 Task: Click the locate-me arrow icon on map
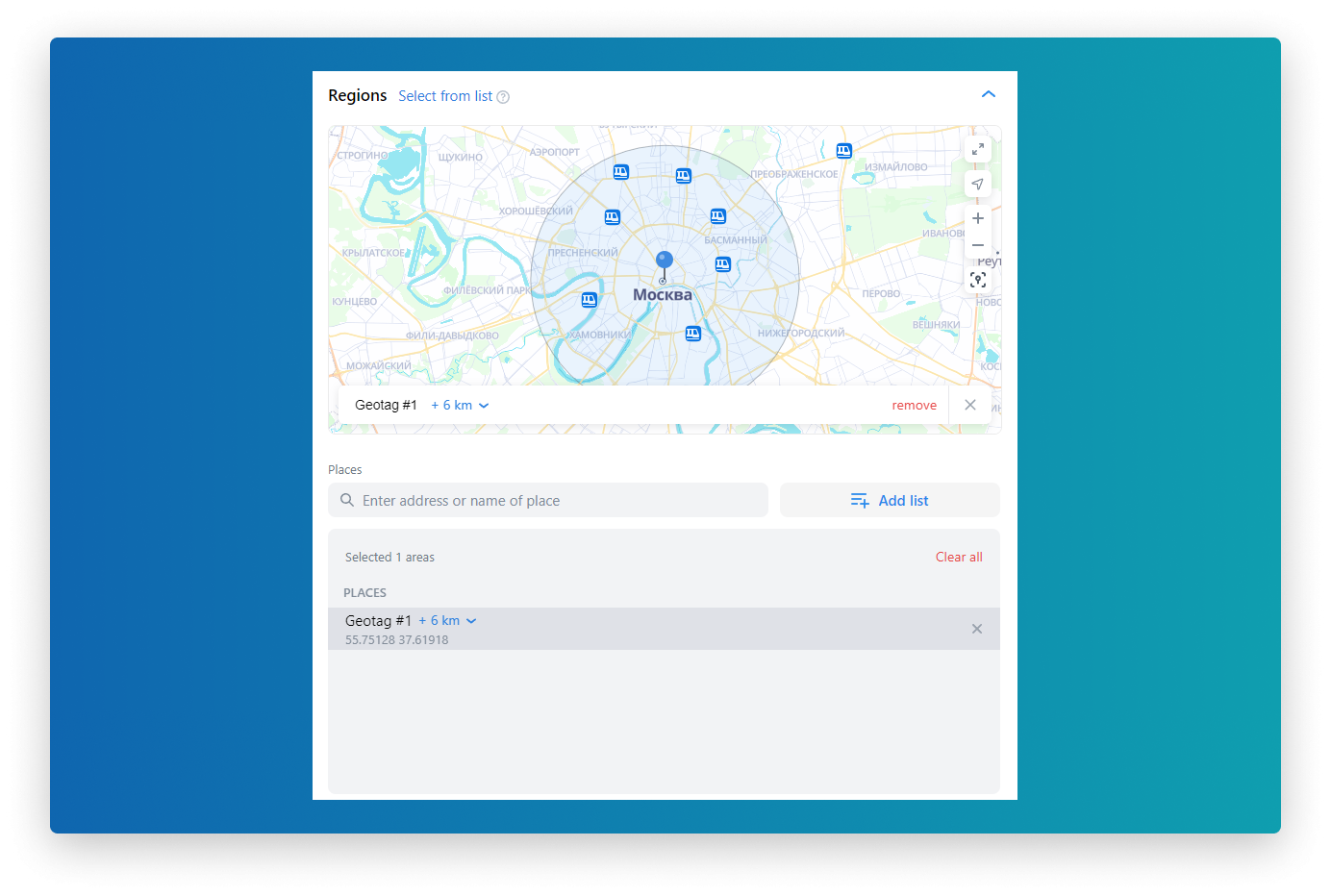point(977,184)
